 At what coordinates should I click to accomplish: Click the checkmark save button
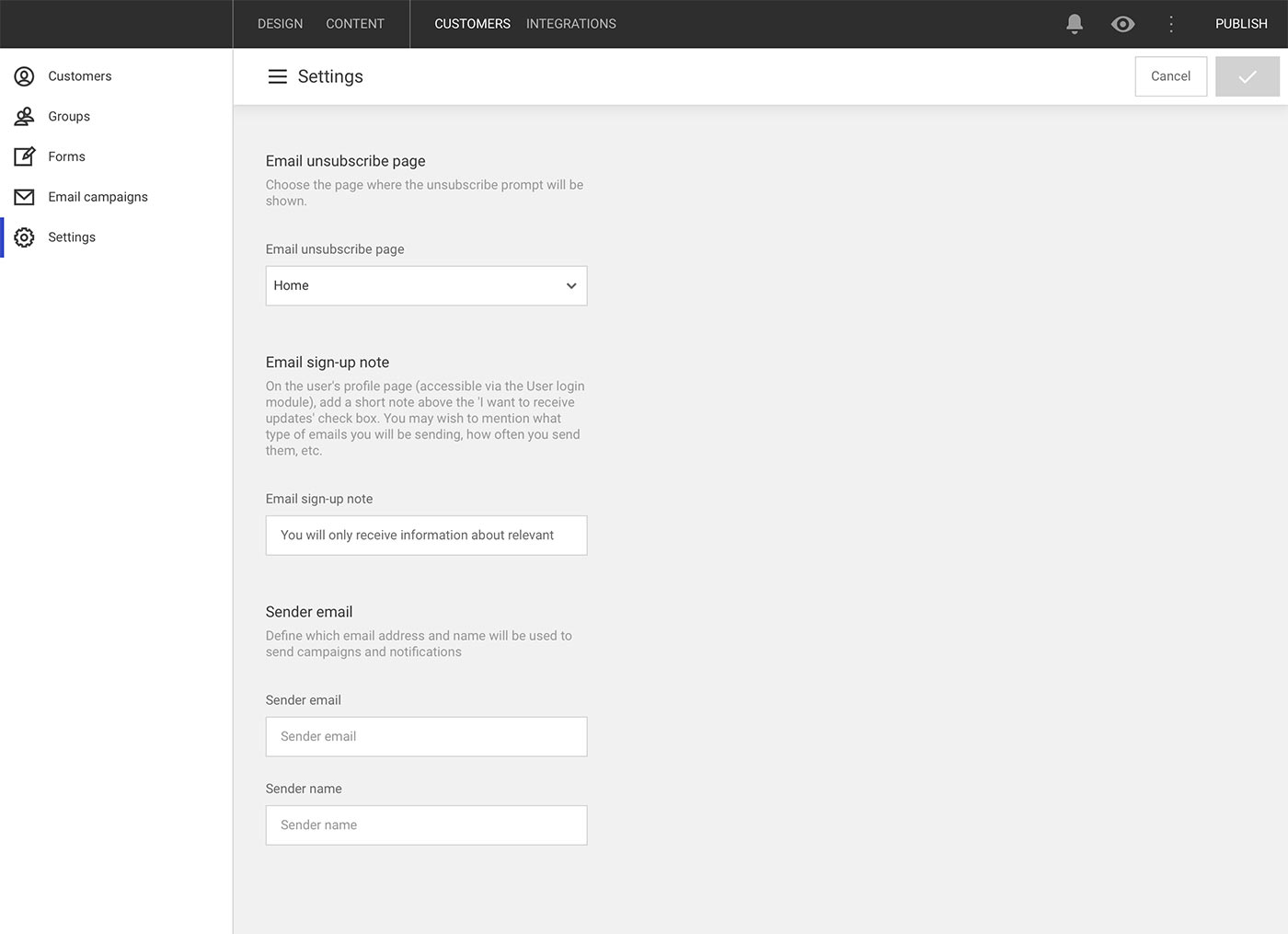pos(1248,76)
